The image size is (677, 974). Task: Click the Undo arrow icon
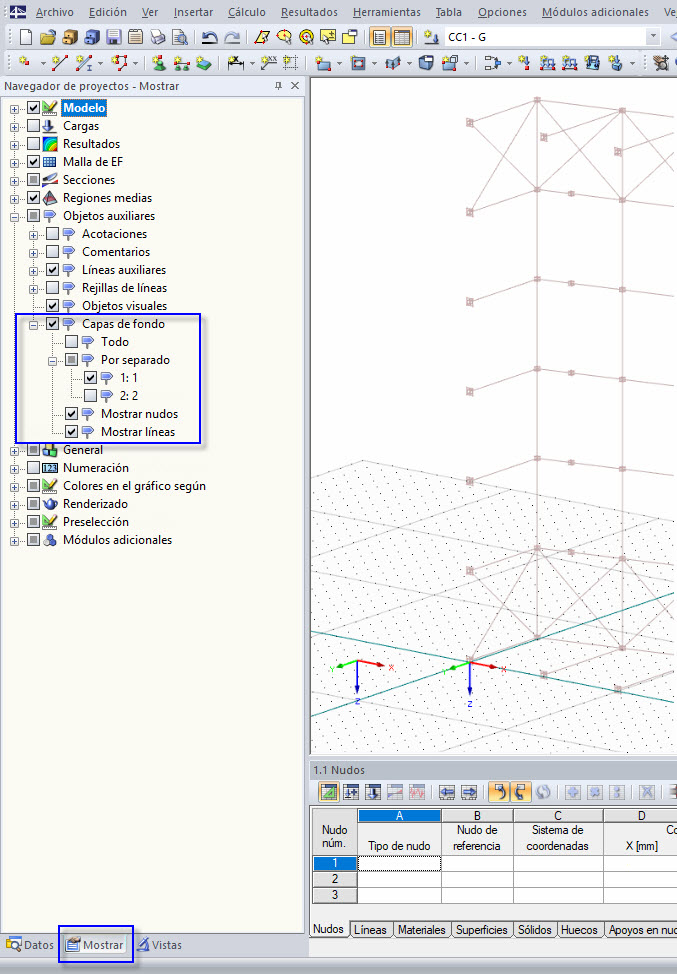pyautogui.click(x=209, y=37)
